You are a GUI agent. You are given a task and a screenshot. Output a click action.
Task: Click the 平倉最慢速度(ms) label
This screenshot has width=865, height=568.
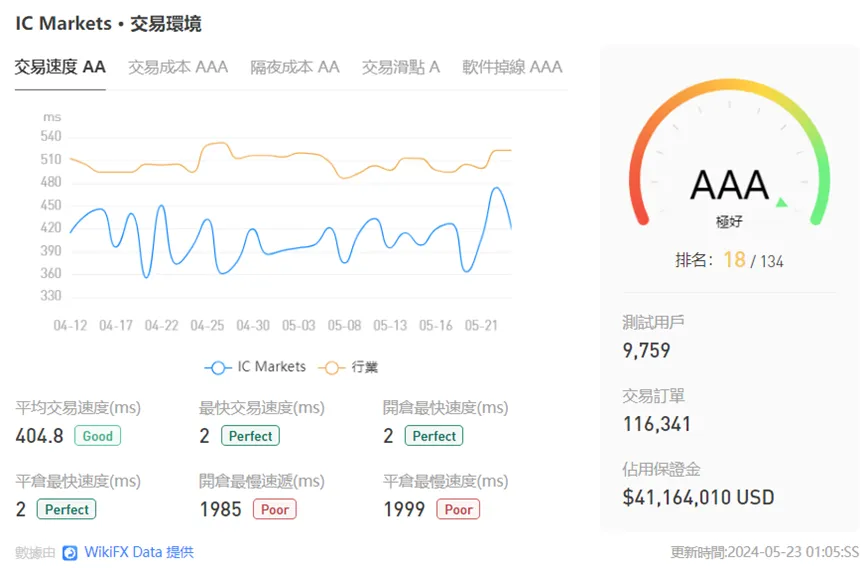pos(445,481)
